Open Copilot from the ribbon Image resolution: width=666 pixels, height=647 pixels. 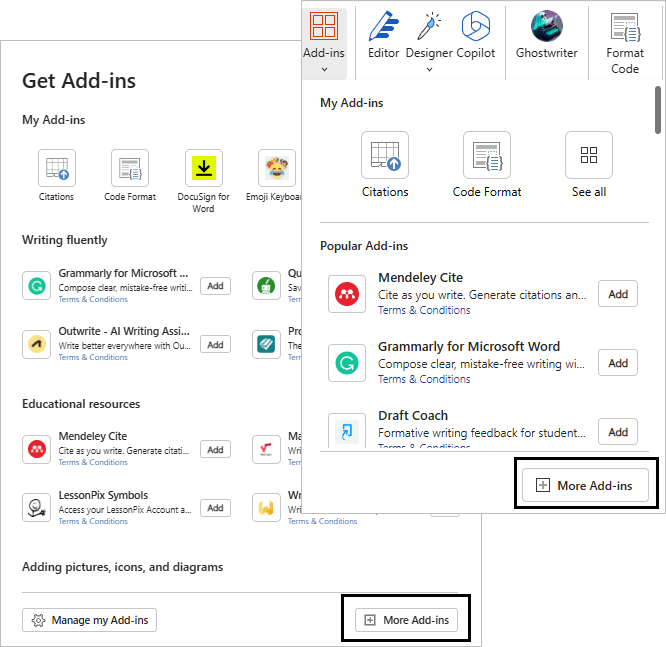(x=476, y=35)
